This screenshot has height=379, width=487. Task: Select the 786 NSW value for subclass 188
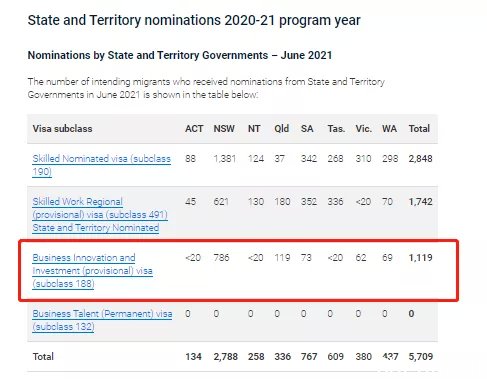221,258
